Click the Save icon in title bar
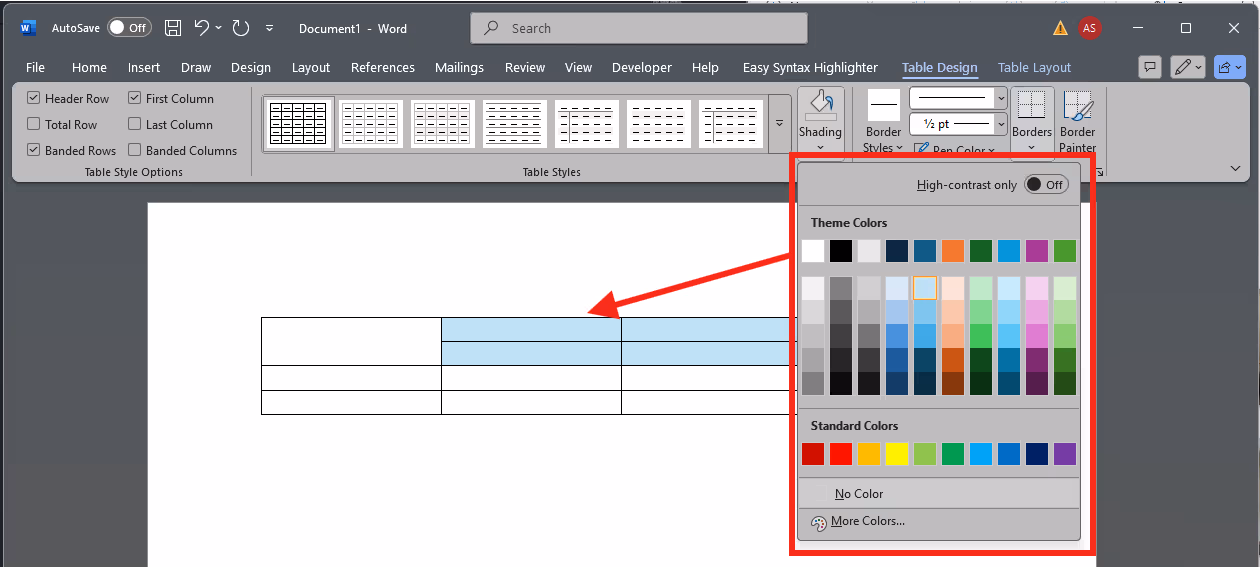Viewport: 1260px width, 567px height. tap(173, 28)
